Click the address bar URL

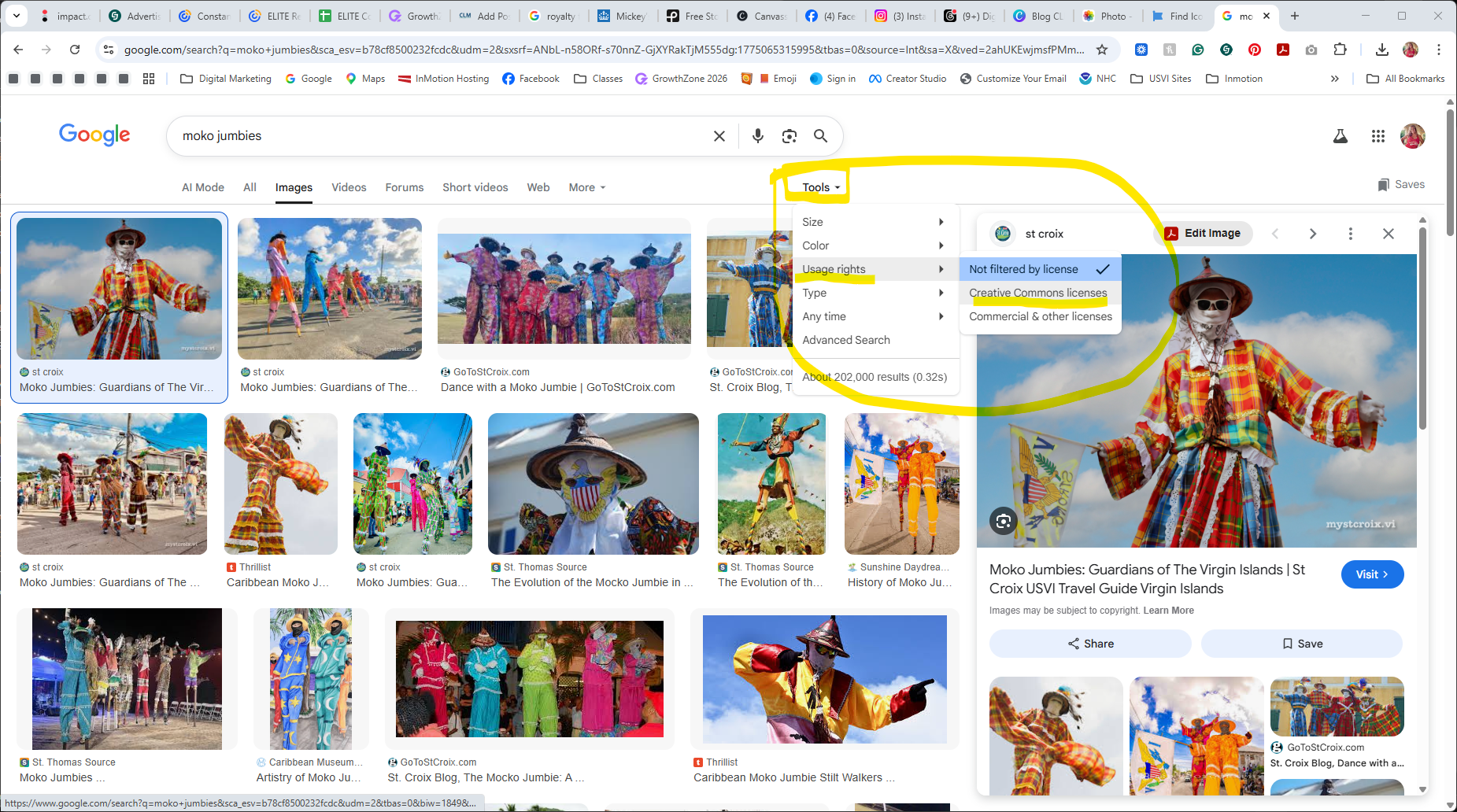[x=604, y=50]
